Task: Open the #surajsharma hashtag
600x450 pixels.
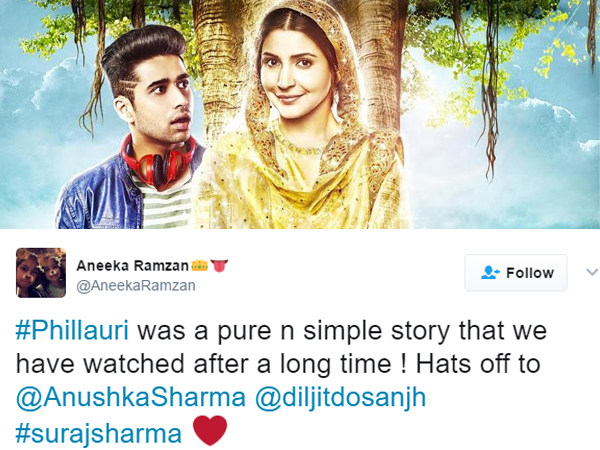Action: 98,434
